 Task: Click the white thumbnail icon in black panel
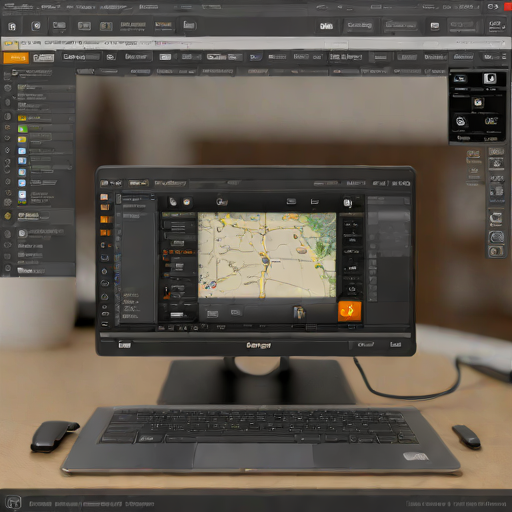[x=490, y=79]
